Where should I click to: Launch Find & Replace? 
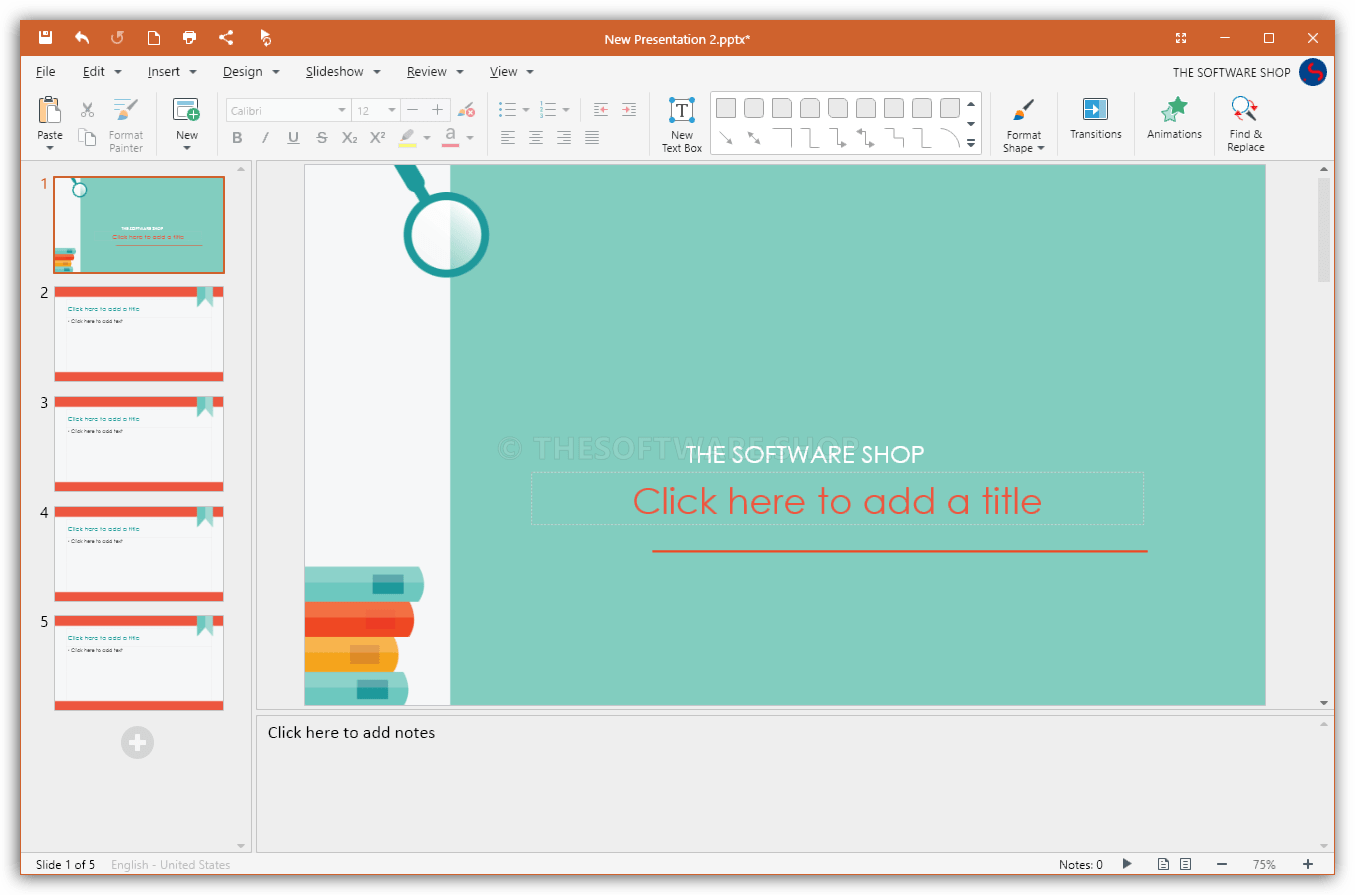(1244, 122)
